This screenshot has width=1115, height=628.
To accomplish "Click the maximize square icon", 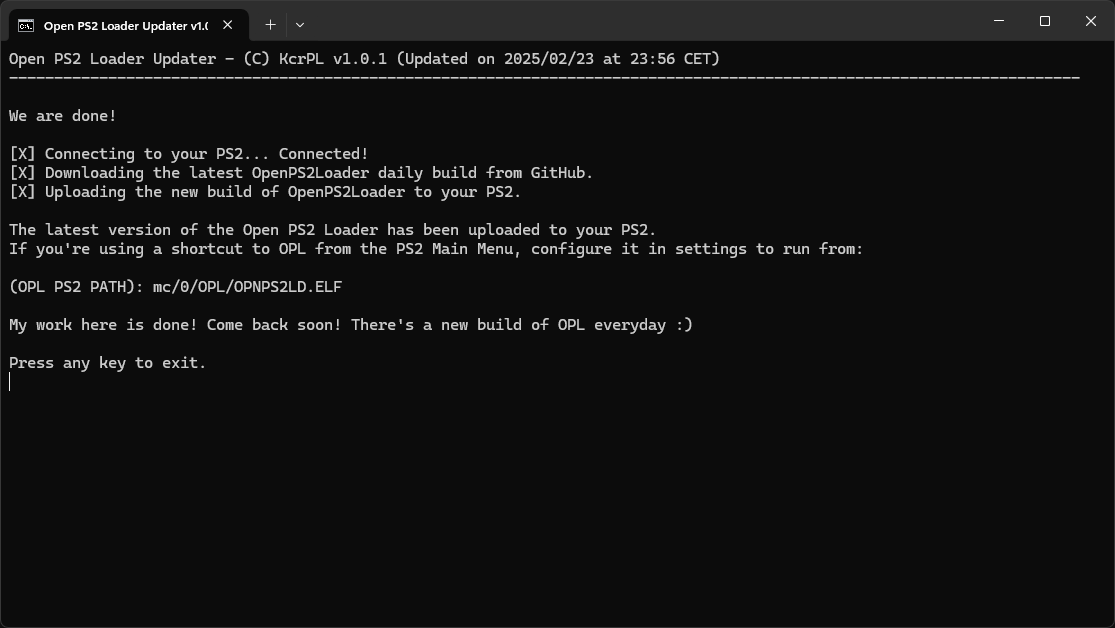I will coord(1043,21).
